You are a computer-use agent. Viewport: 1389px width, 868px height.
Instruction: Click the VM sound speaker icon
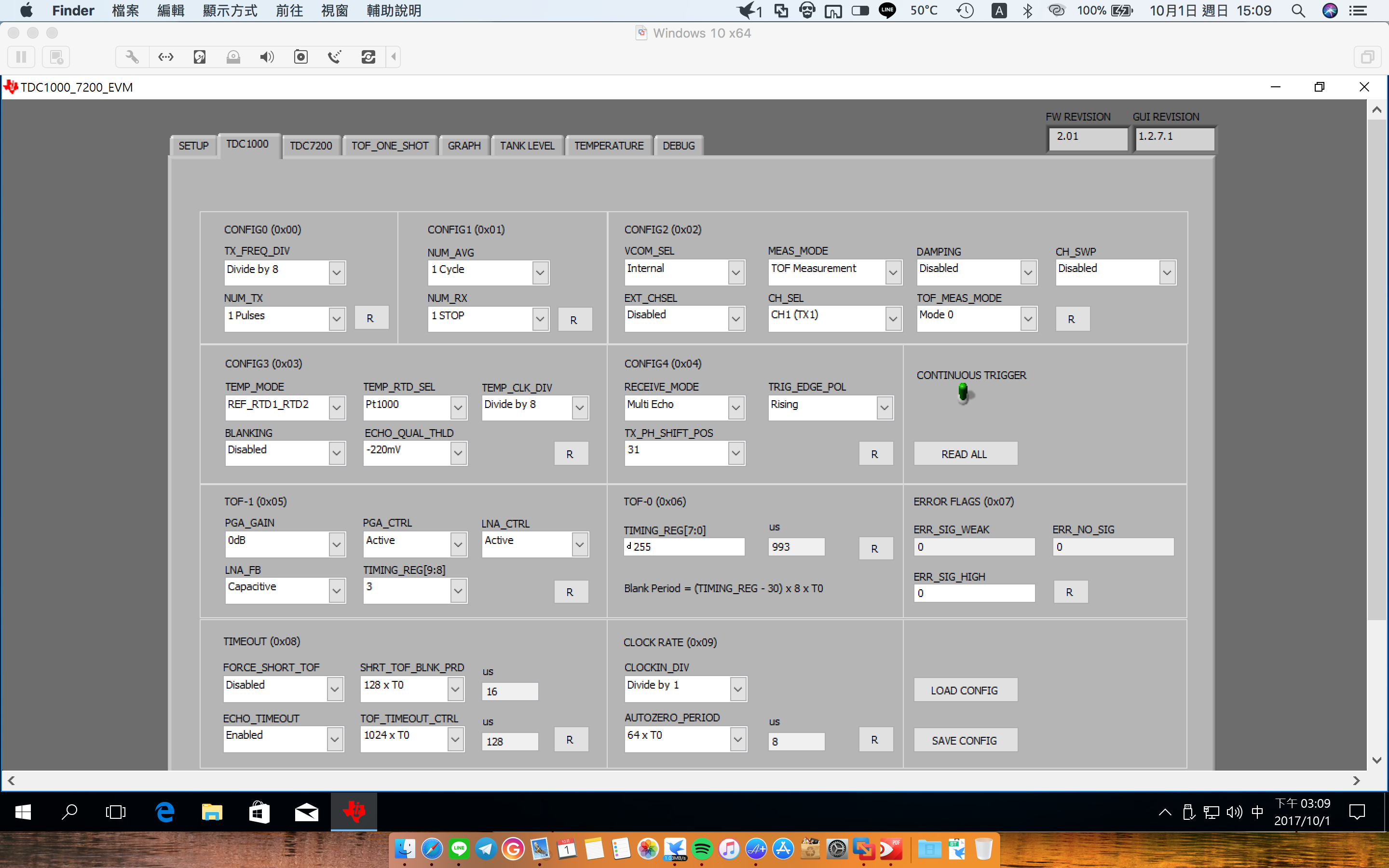click(267, 57)
